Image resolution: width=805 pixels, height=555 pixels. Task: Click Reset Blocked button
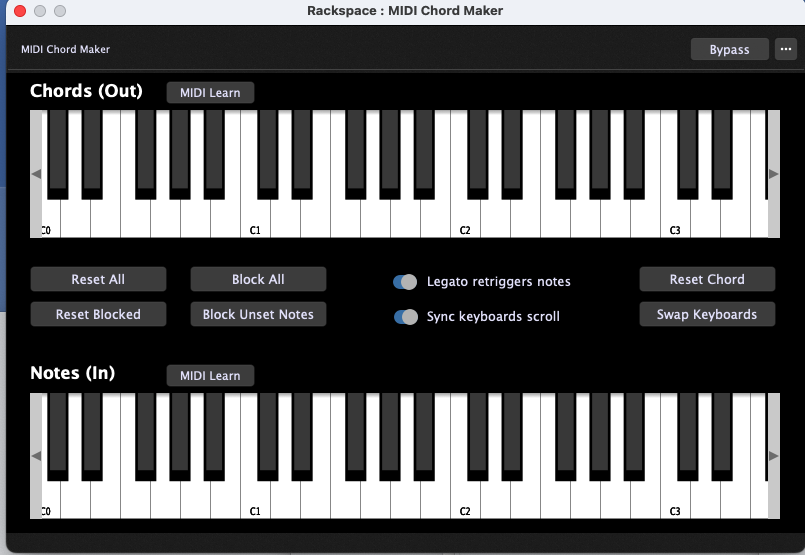coord(98,314)
